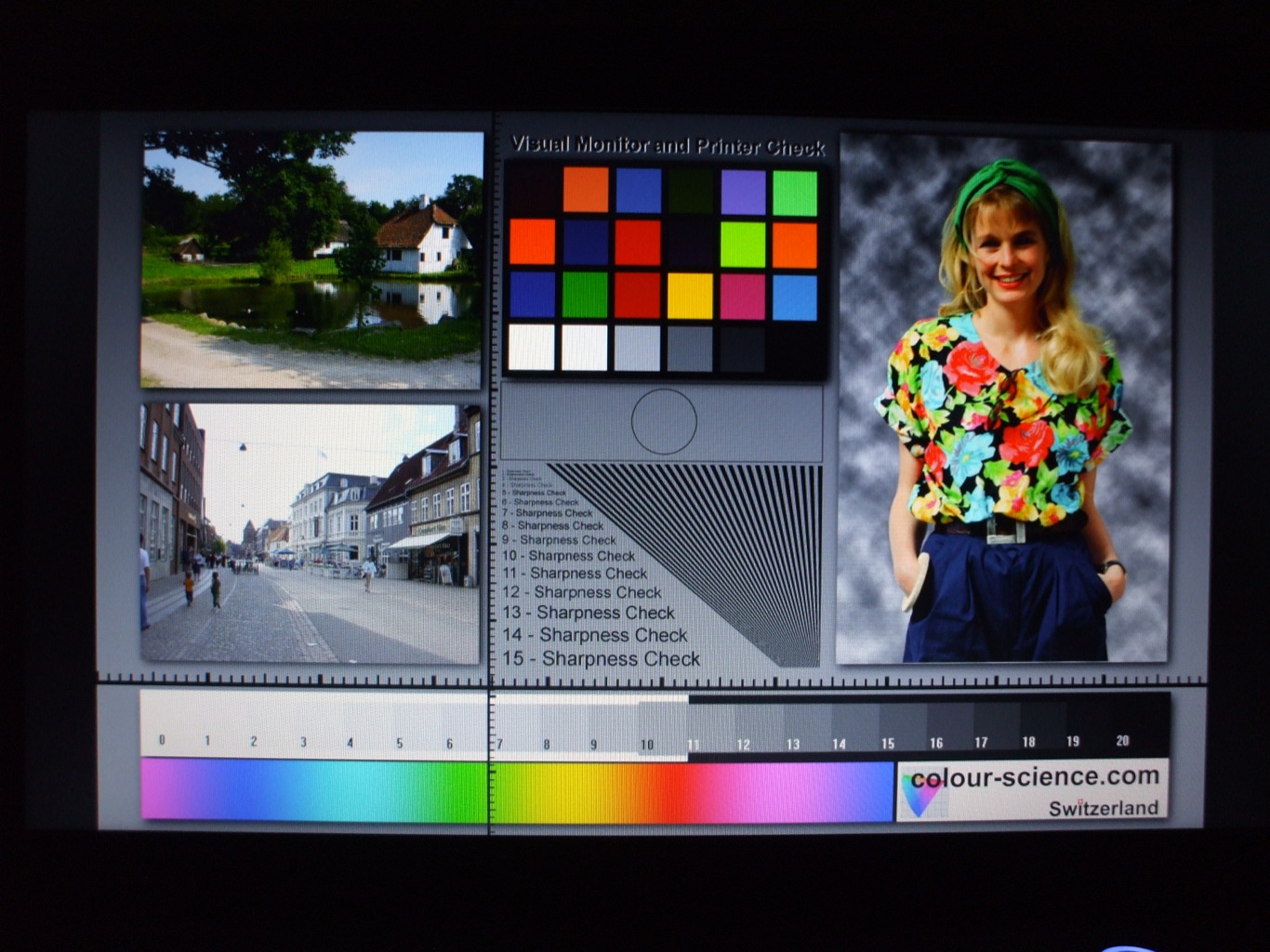Click the colour triangle logo beside colour-science.com
1270x952 pixels.
[x=921, y=795]
